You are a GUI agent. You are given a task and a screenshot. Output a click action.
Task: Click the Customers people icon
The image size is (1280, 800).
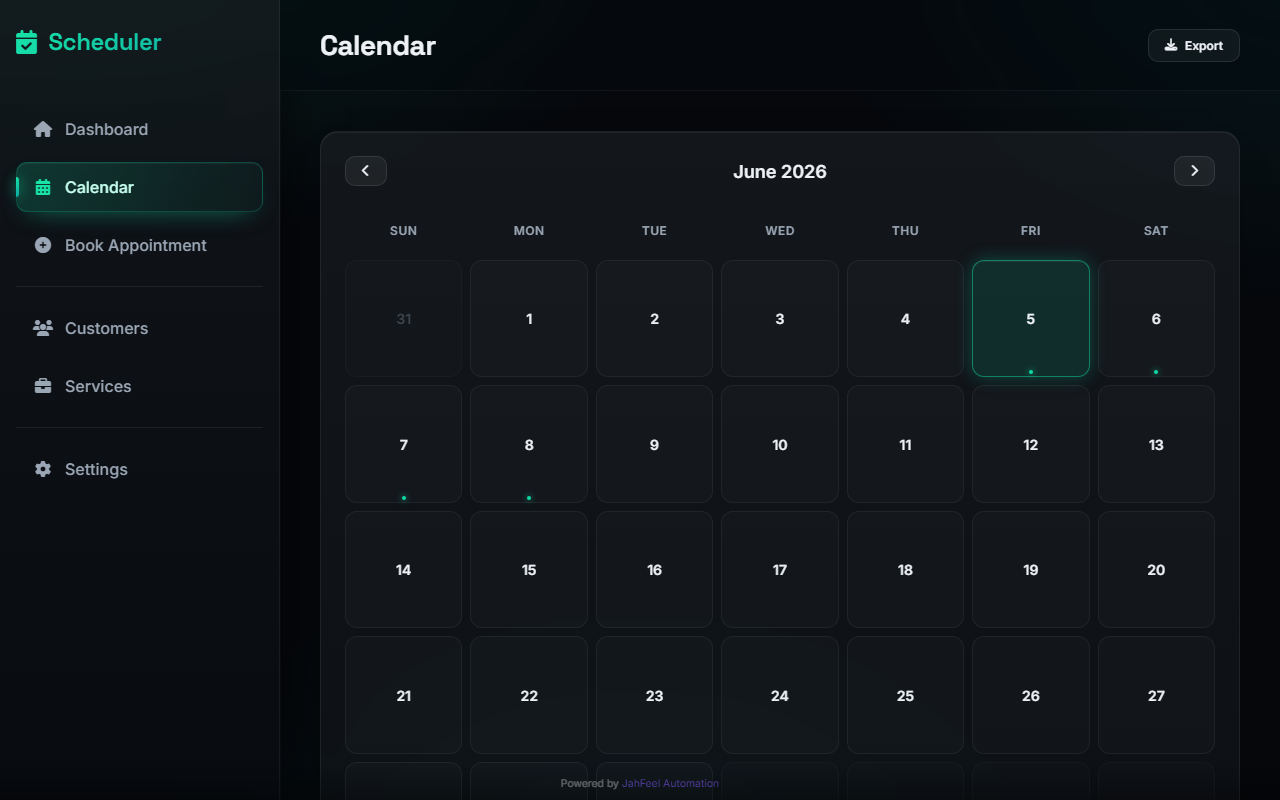click(43, 328)
